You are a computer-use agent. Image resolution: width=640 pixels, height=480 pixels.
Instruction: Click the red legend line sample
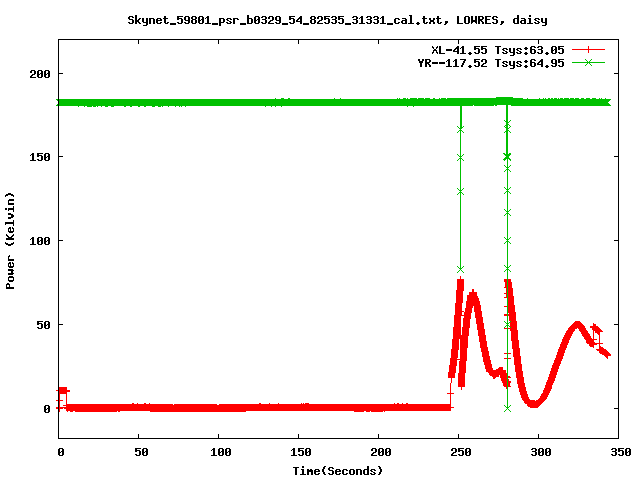point(588,50)
